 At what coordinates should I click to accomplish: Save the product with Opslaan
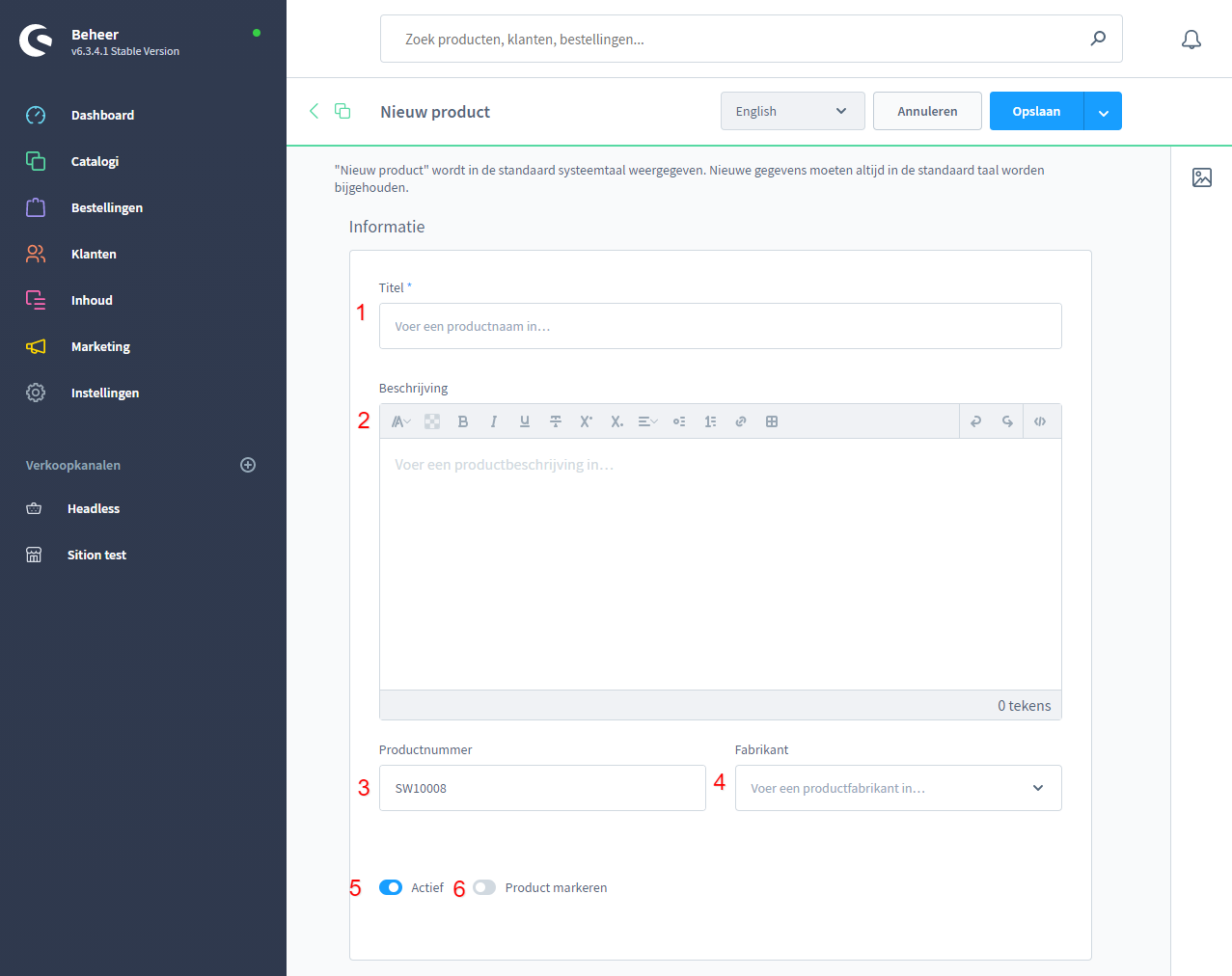[1036, 111]
